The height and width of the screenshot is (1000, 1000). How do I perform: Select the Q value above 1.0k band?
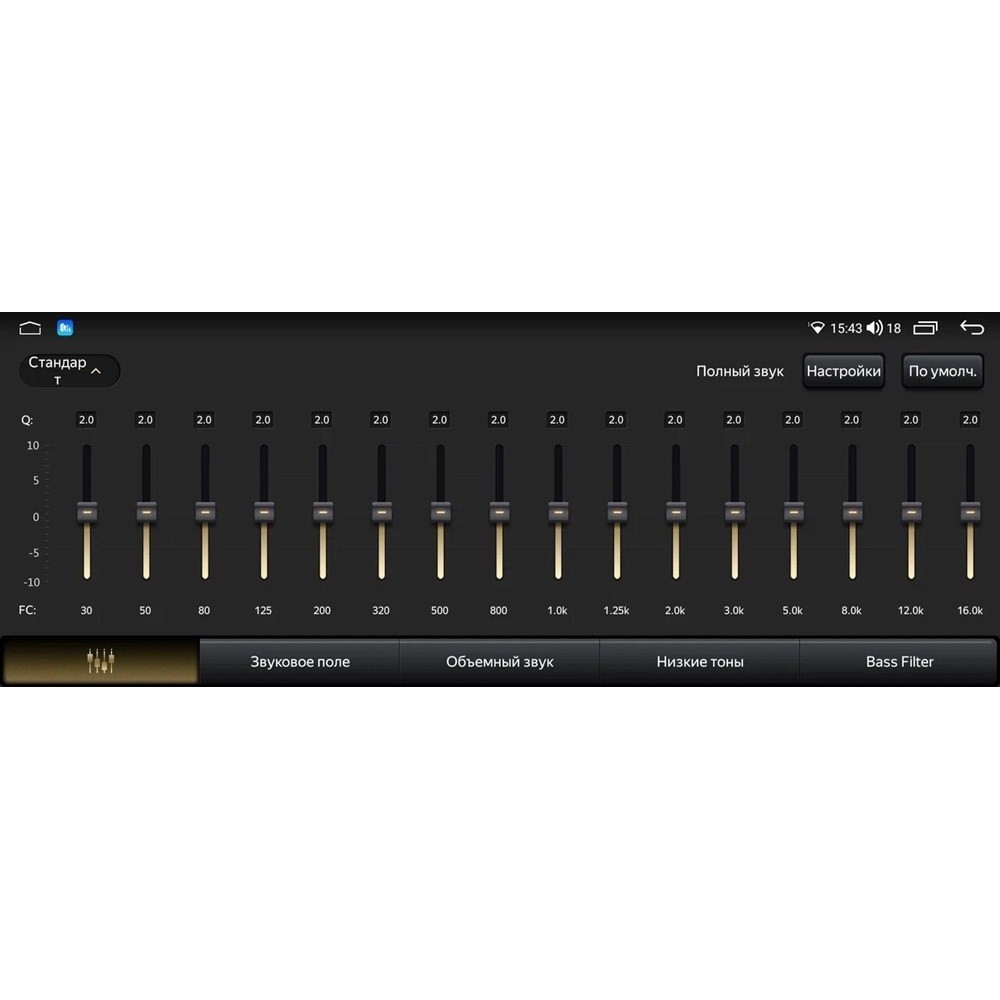tap(557, 420)
